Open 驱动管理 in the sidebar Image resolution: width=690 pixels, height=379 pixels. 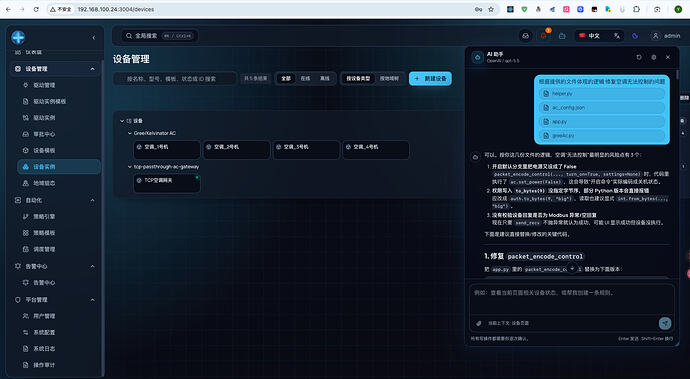click(44, 85)
